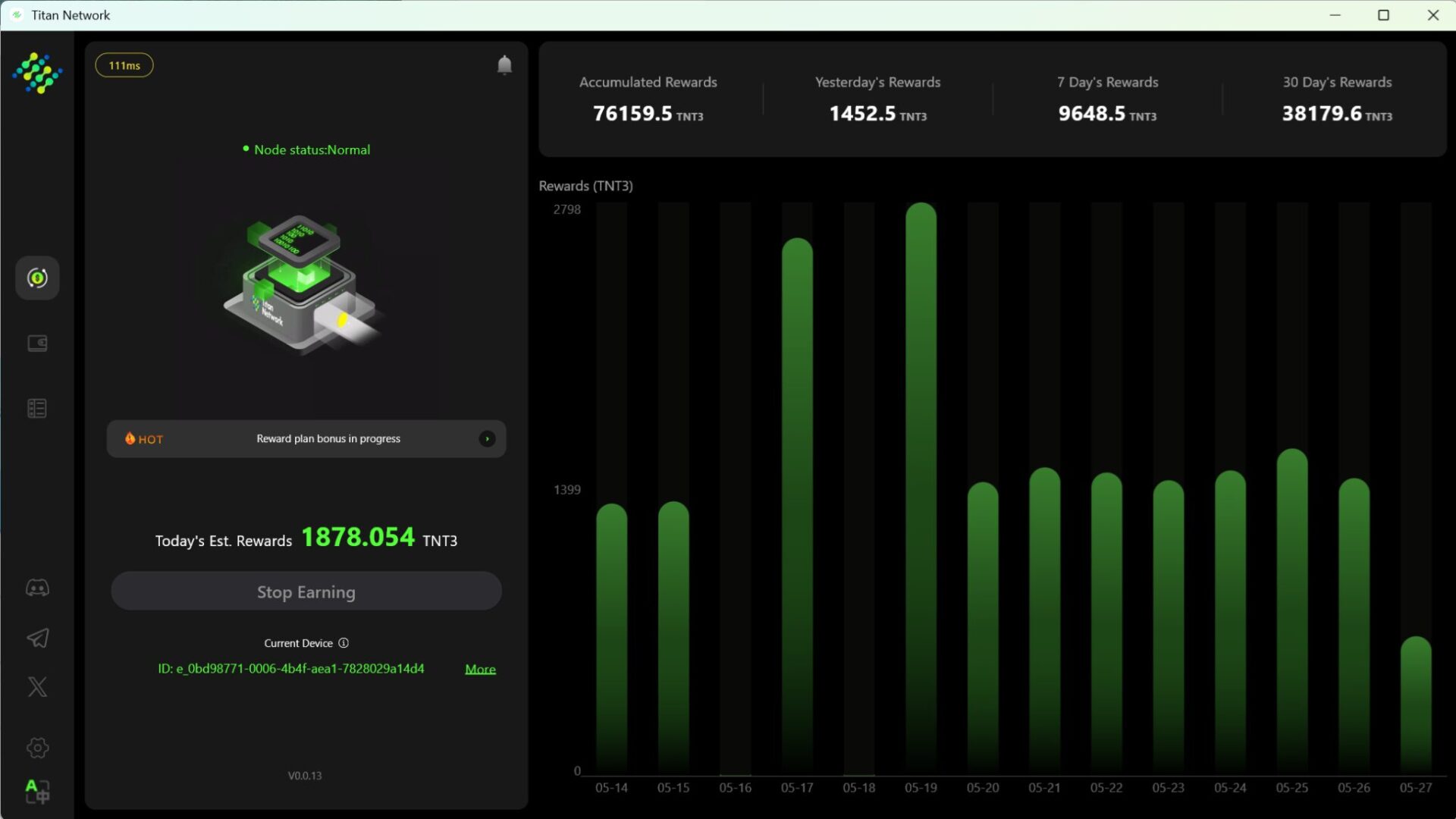Click the device ID text

coord(291,669)
